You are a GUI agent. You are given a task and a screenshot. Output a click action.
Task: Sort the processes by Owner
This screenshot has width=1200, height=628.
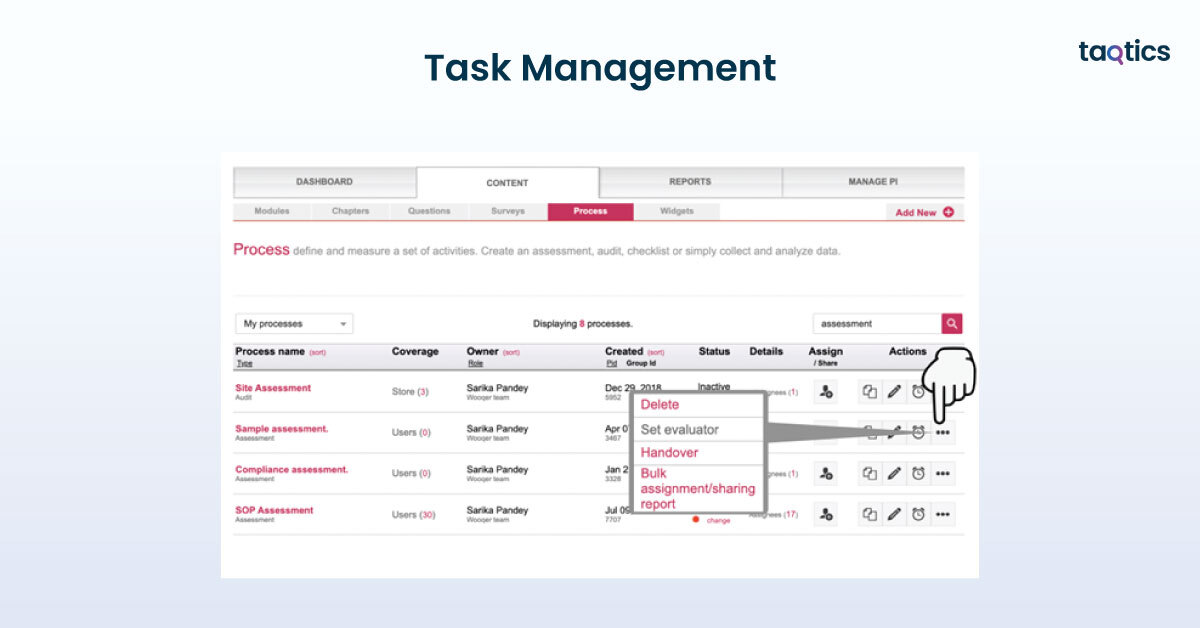510,353
